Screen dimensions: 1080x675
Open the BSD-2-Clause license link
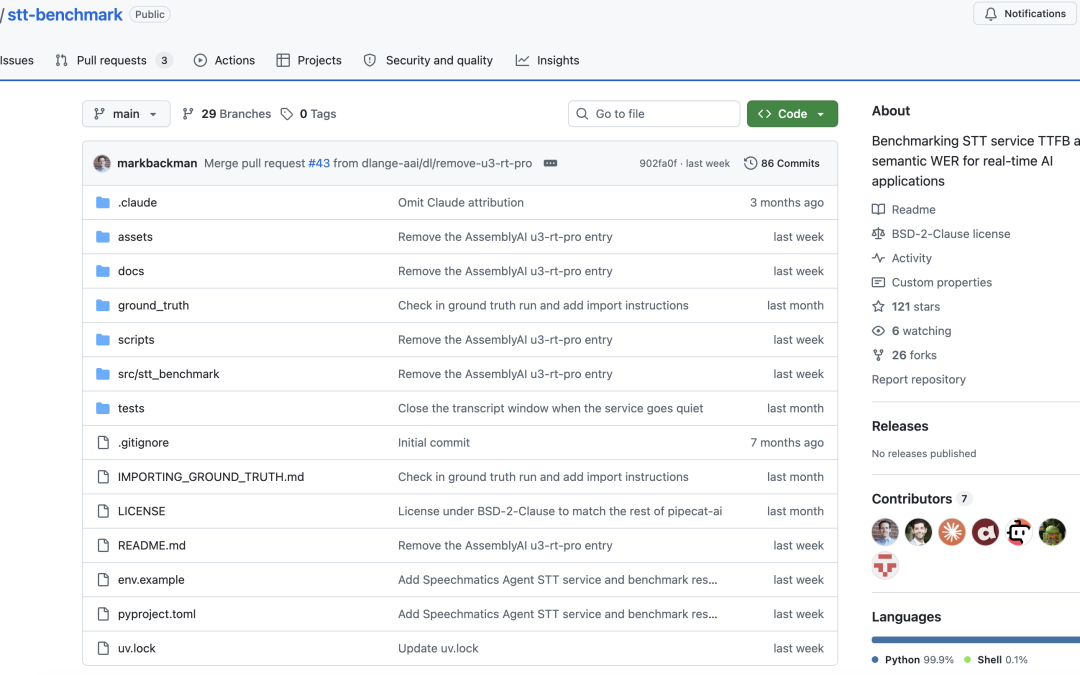pos(941,233)
